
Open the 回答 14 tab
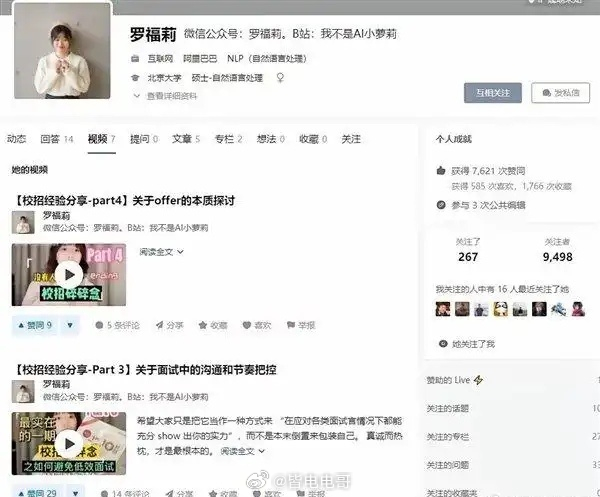[57, 139]
